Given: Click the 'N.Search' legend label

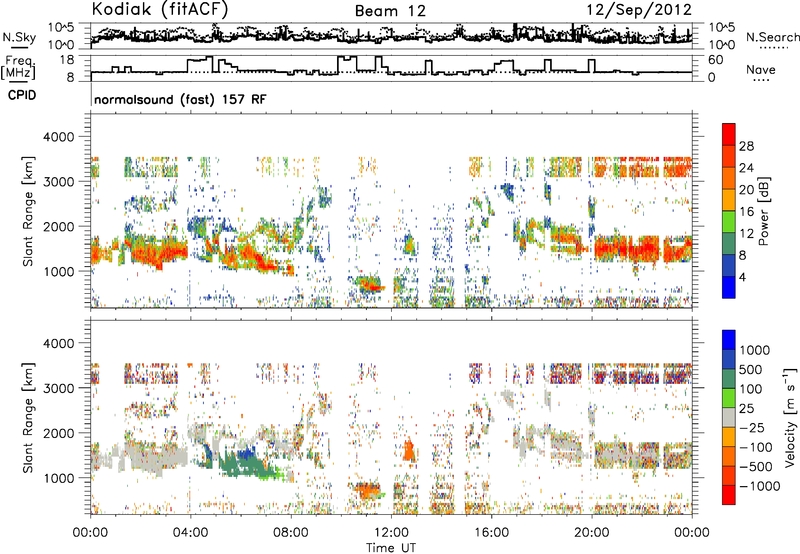Looking at the screenshot, I should pyautogui.click(x=772, y=37).
